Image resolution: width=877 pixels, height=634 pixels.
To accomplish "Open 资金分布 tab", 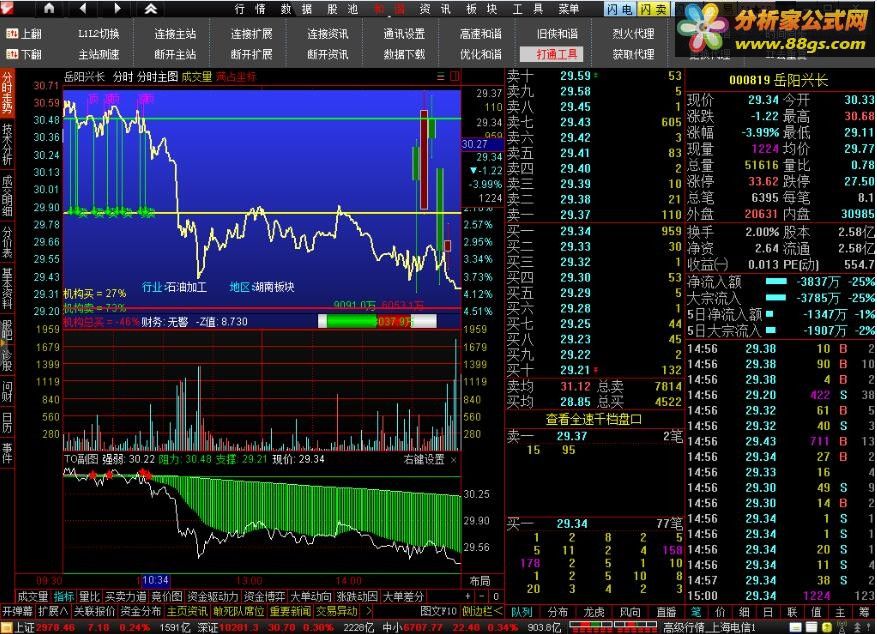I will 140,611.
